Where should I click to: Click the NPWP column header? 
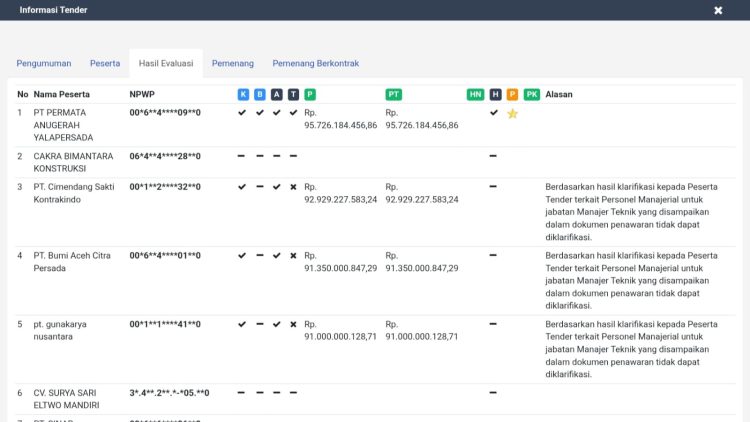pos(142,94)
